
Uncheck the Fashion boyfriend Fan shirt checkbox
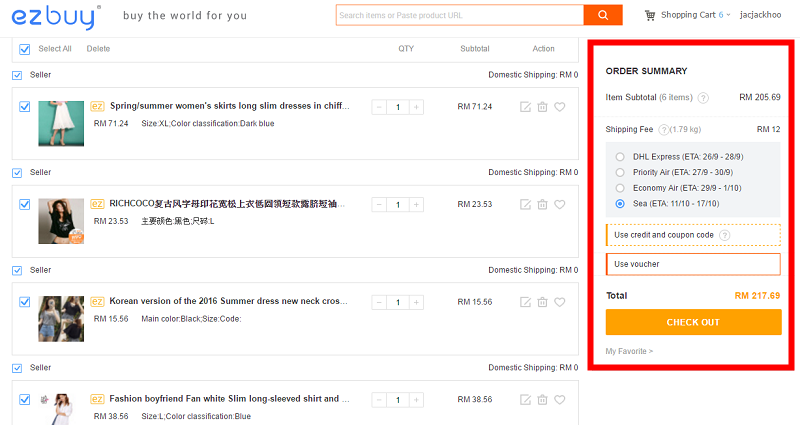(24, 399)
